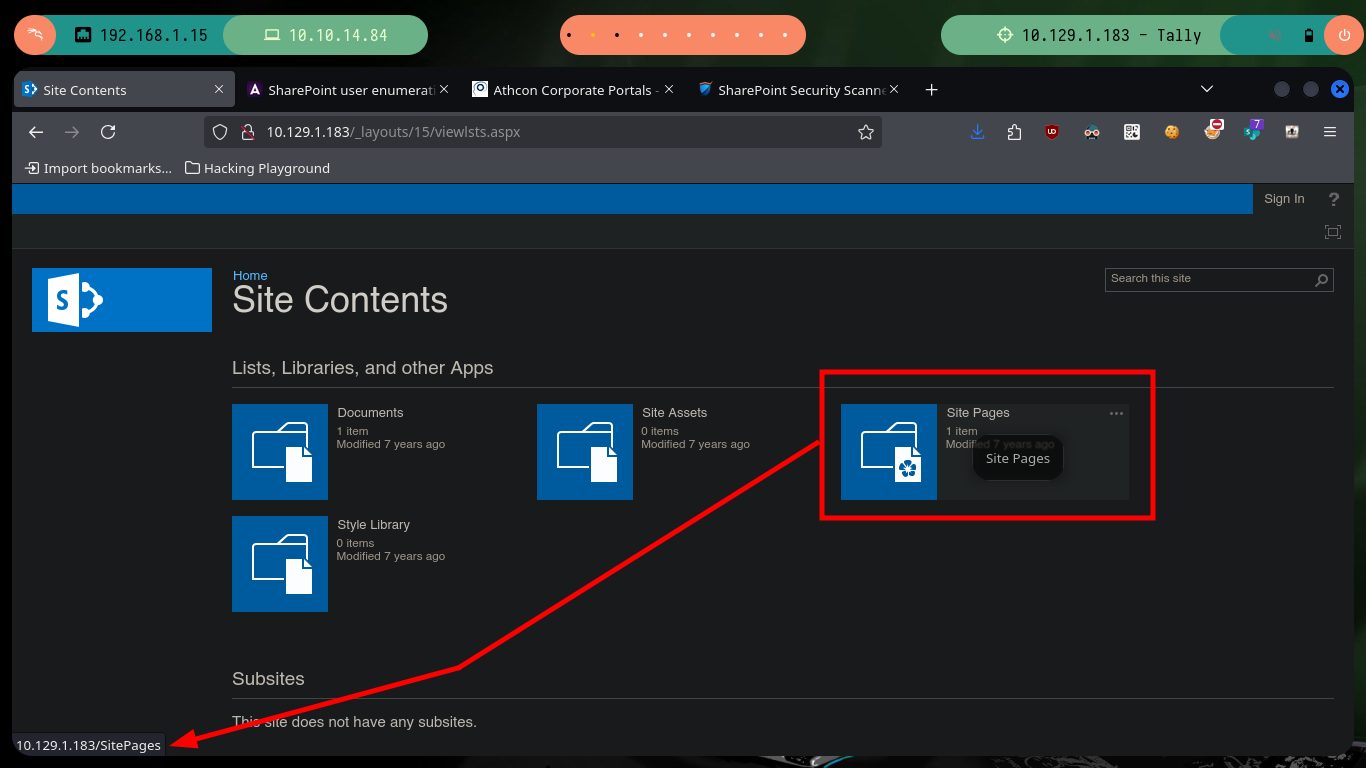This screenshot has width=1366, height=768.
Task: Click the Sign In link
Action: pos(1284,199)
